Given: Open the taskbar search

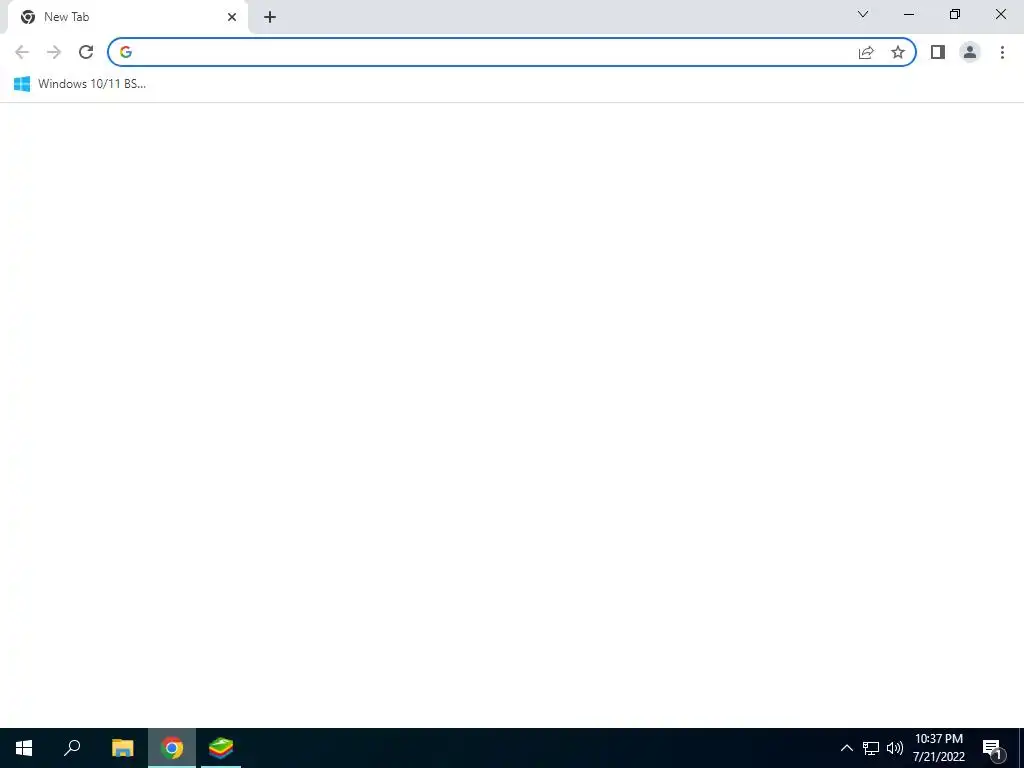Looking at the screenshot, I should click(x=72, y=748).
